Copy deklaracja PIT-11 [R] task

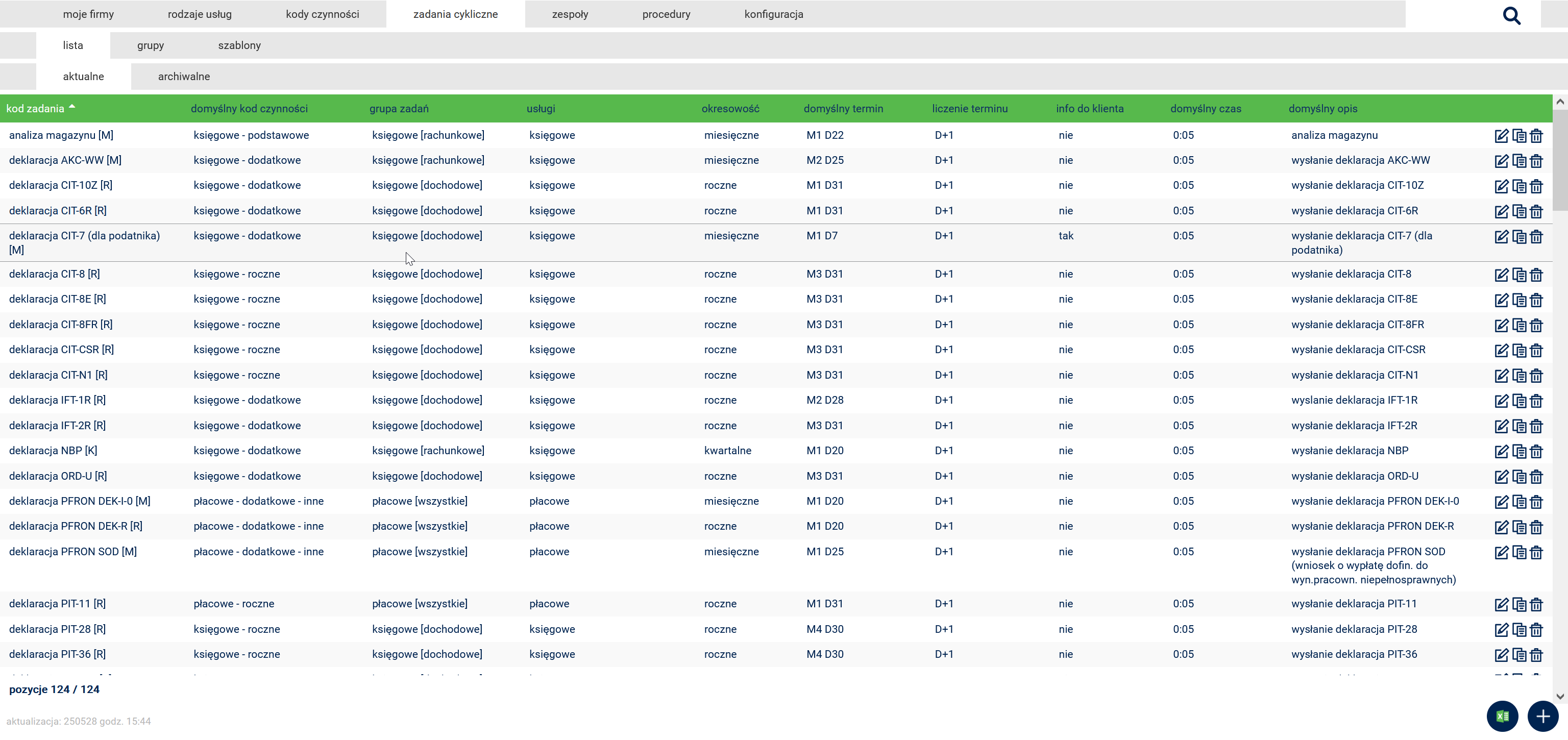pos(1520,604)
